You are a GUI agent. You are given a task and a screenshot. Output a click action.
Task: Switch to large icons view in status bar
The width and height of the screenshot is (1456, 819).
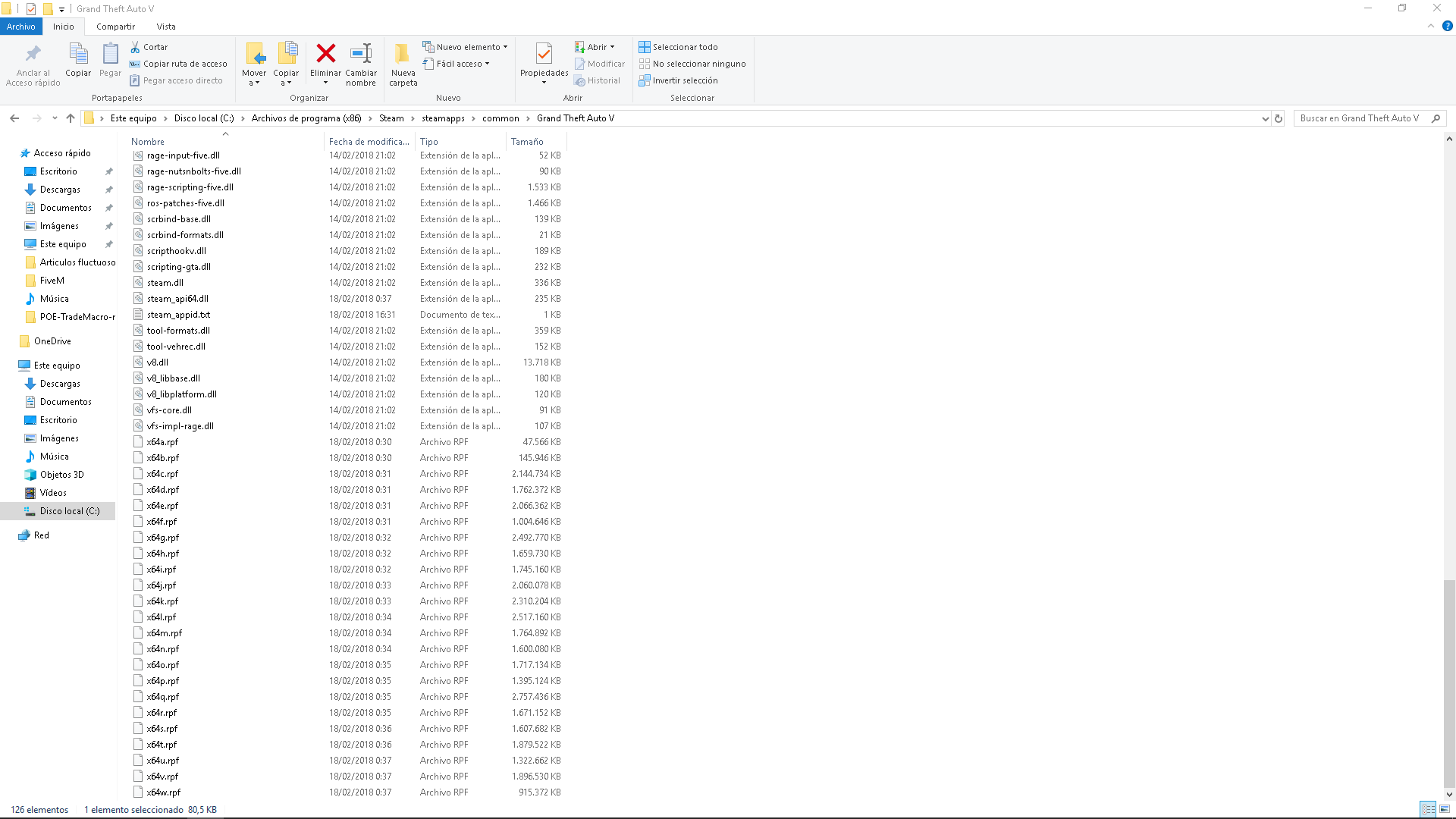tap(1445, 810)
